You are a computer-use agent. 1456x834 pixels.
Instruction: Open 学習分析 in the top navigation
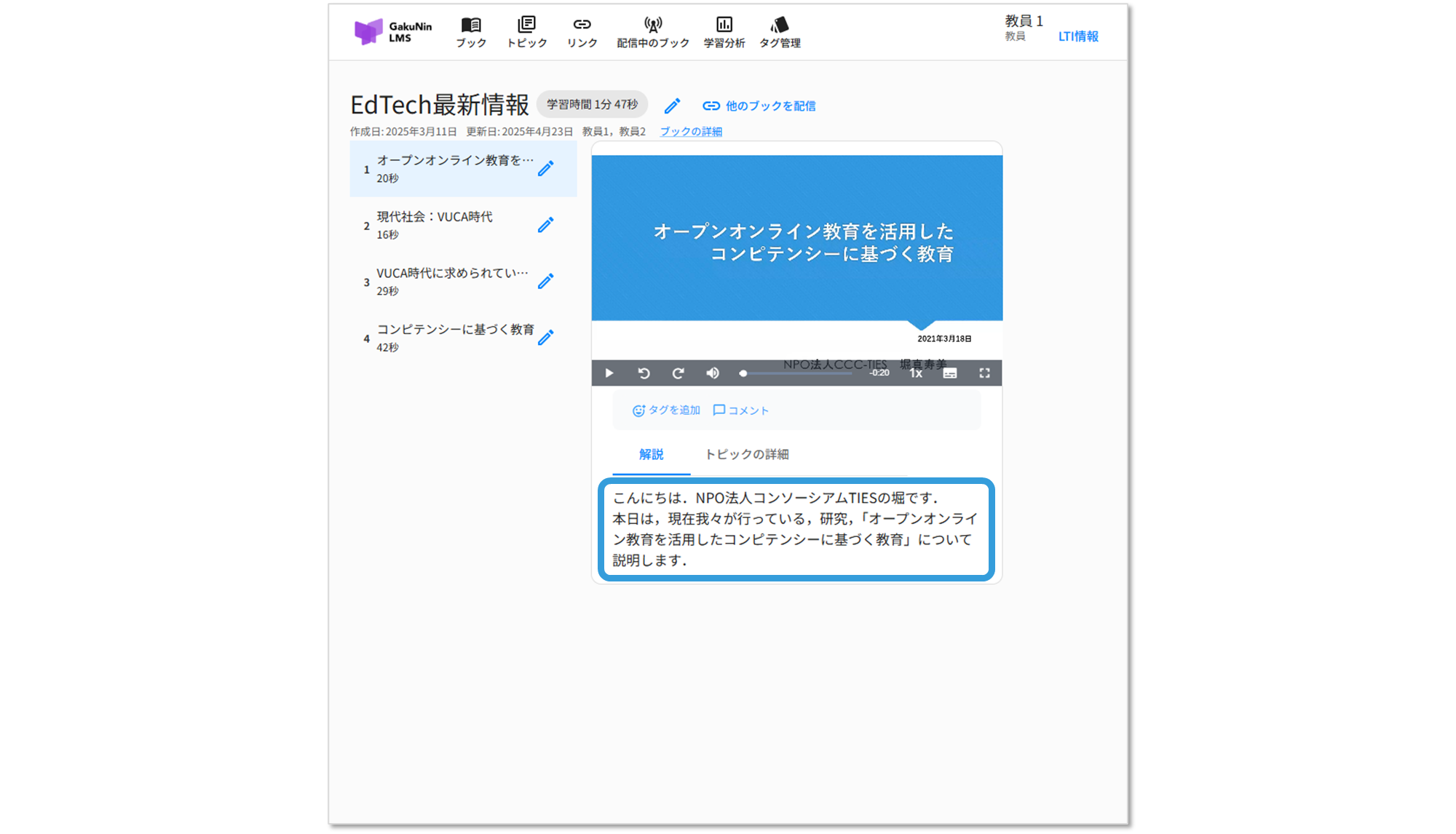pyautogui.click(x=724, y=33)
